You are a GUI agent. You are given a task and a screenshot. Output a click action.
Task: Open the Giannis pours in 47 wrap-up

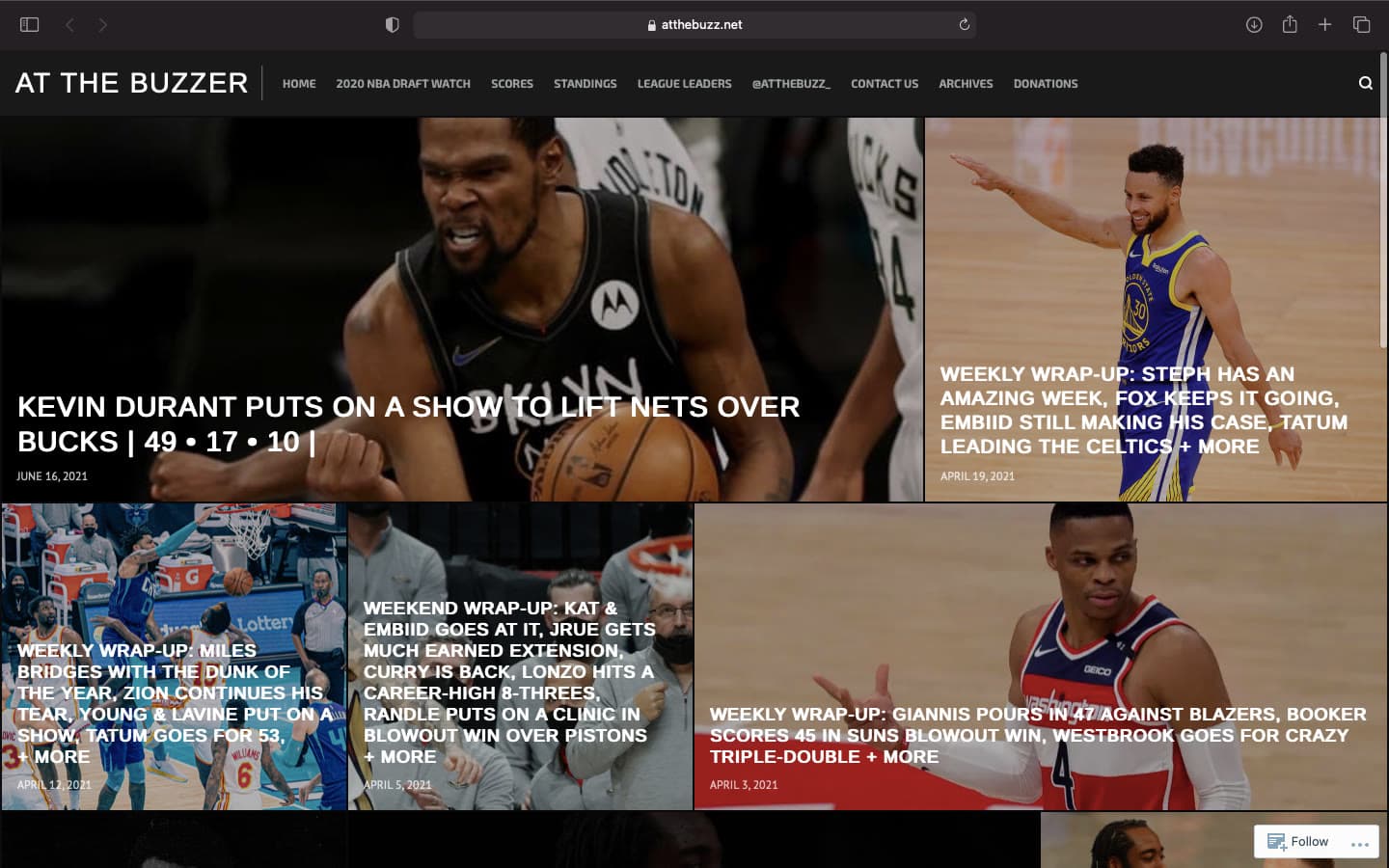(1038, 735)
